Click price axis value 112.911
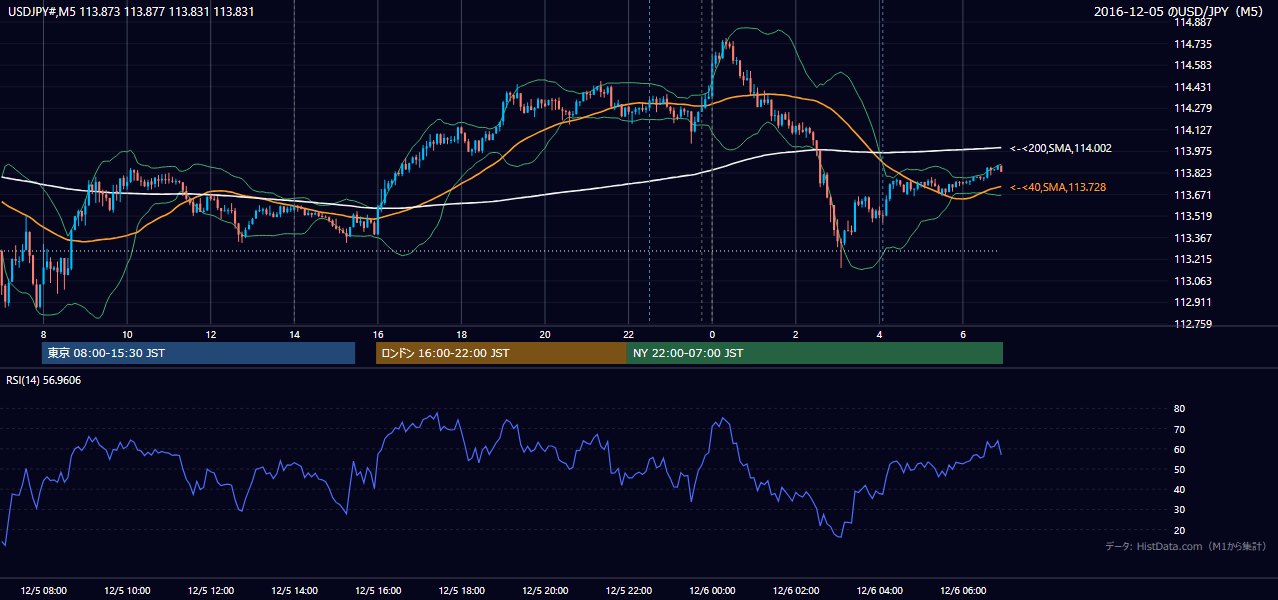 click(1194, 302)
